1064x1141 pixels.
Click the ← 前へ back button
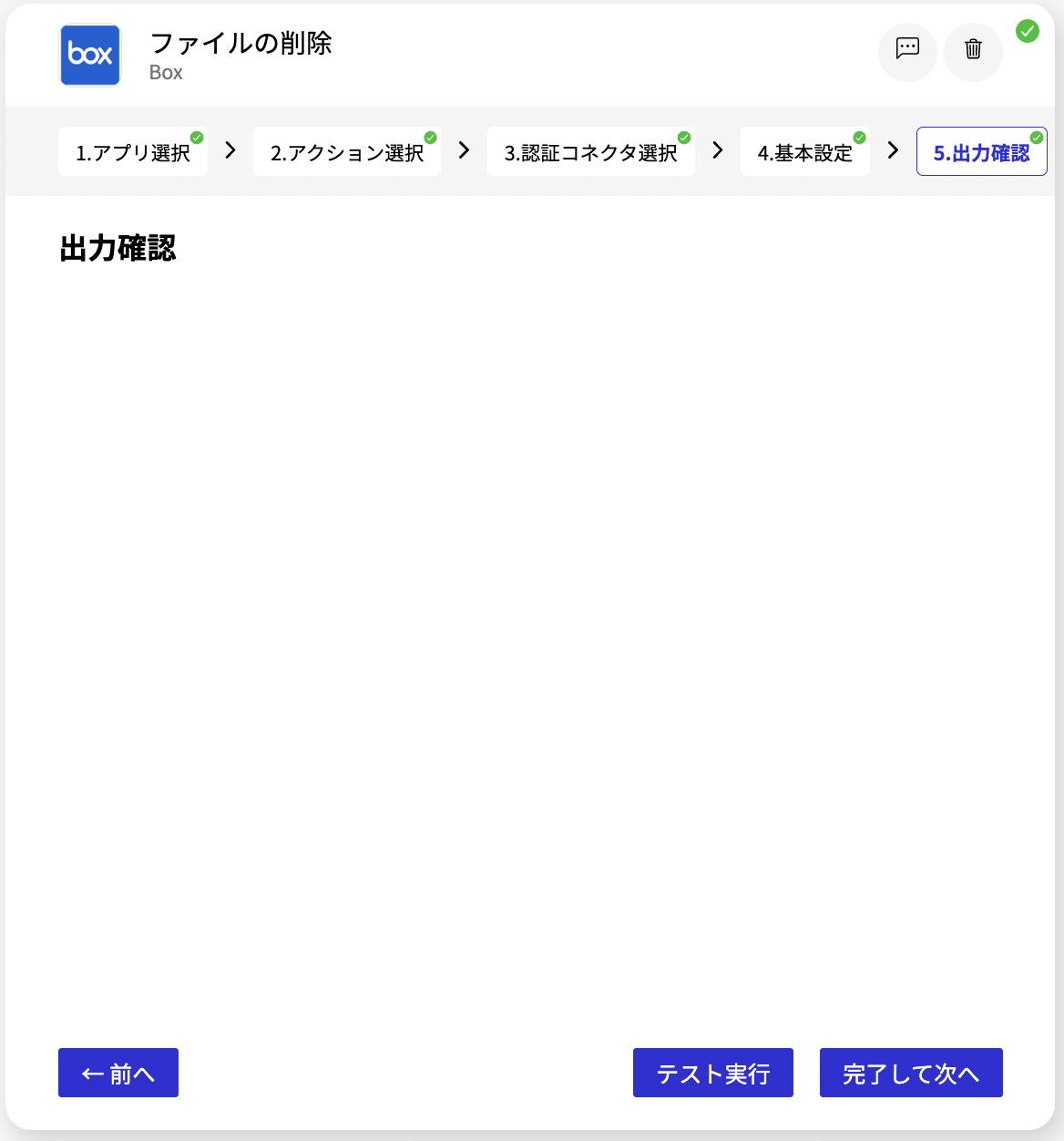118,1073
